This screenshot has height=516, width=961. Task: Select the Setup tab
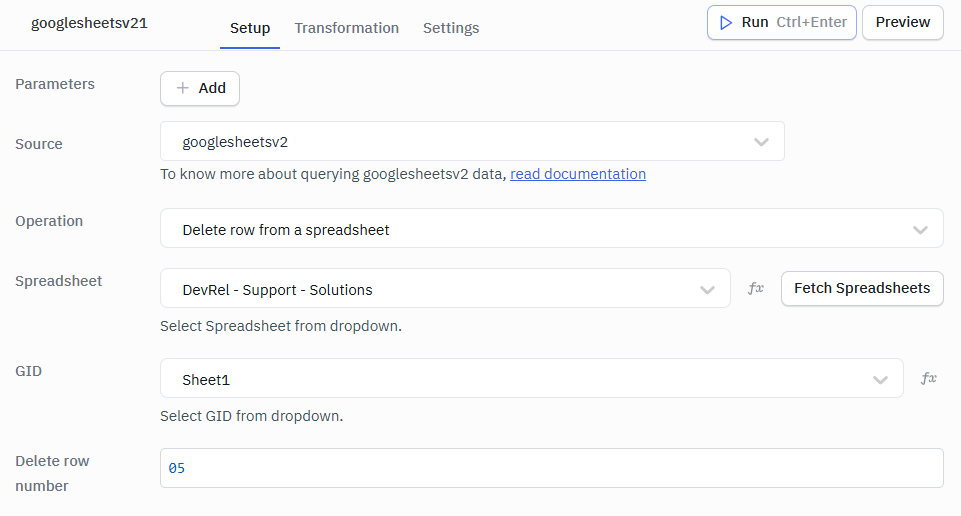click(x=250, y=28)
